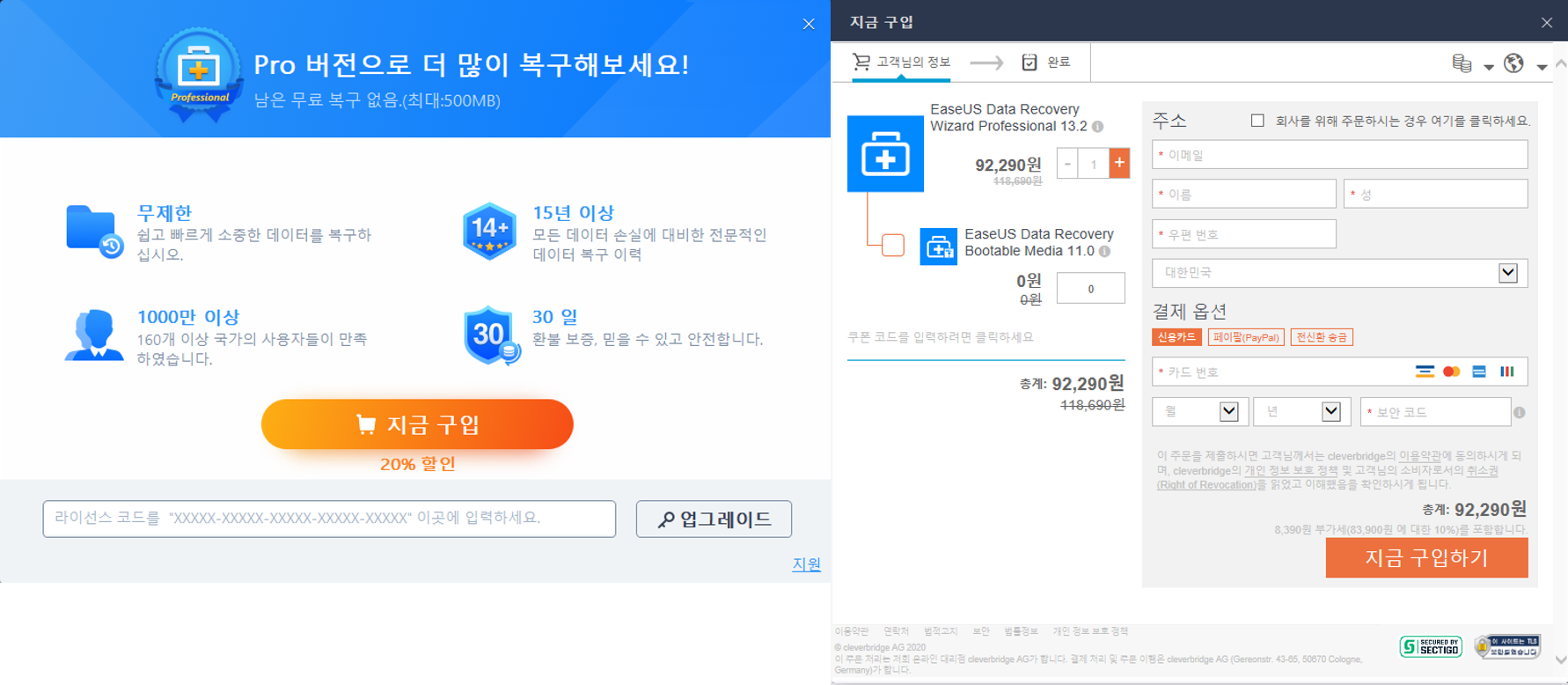Enable the Bootable Media add-on checkbox

point(892,245)
